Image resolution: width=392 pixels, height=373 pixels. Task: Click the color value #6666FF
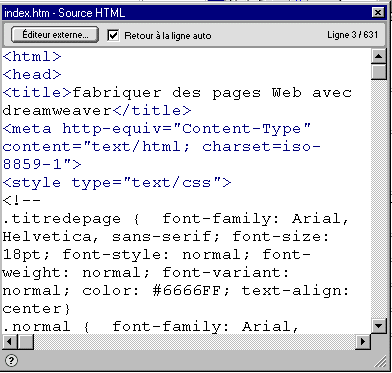[187, 291]
